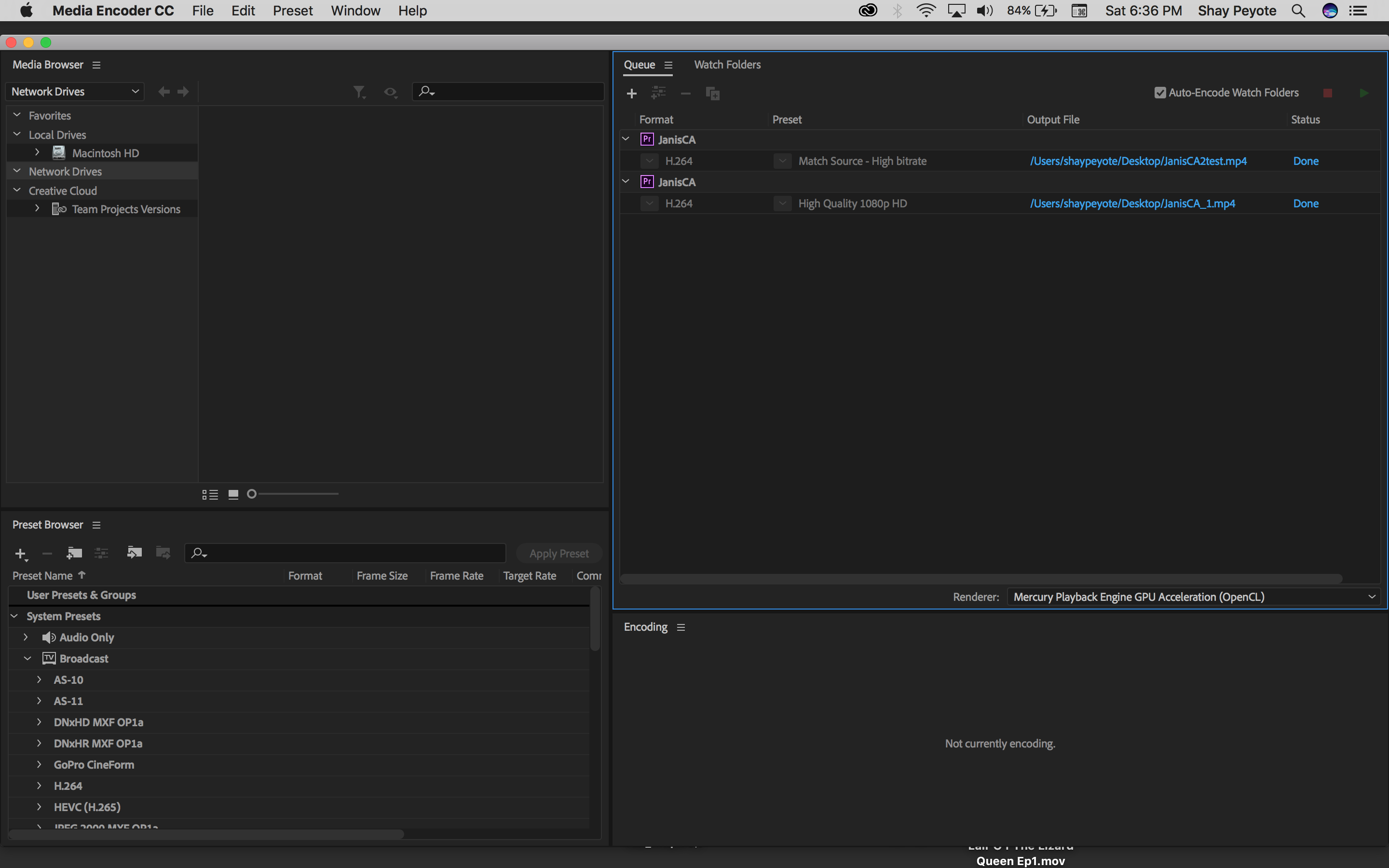
Task: Click the Preset Browser panel menu icon
Action: click(96, 524)
